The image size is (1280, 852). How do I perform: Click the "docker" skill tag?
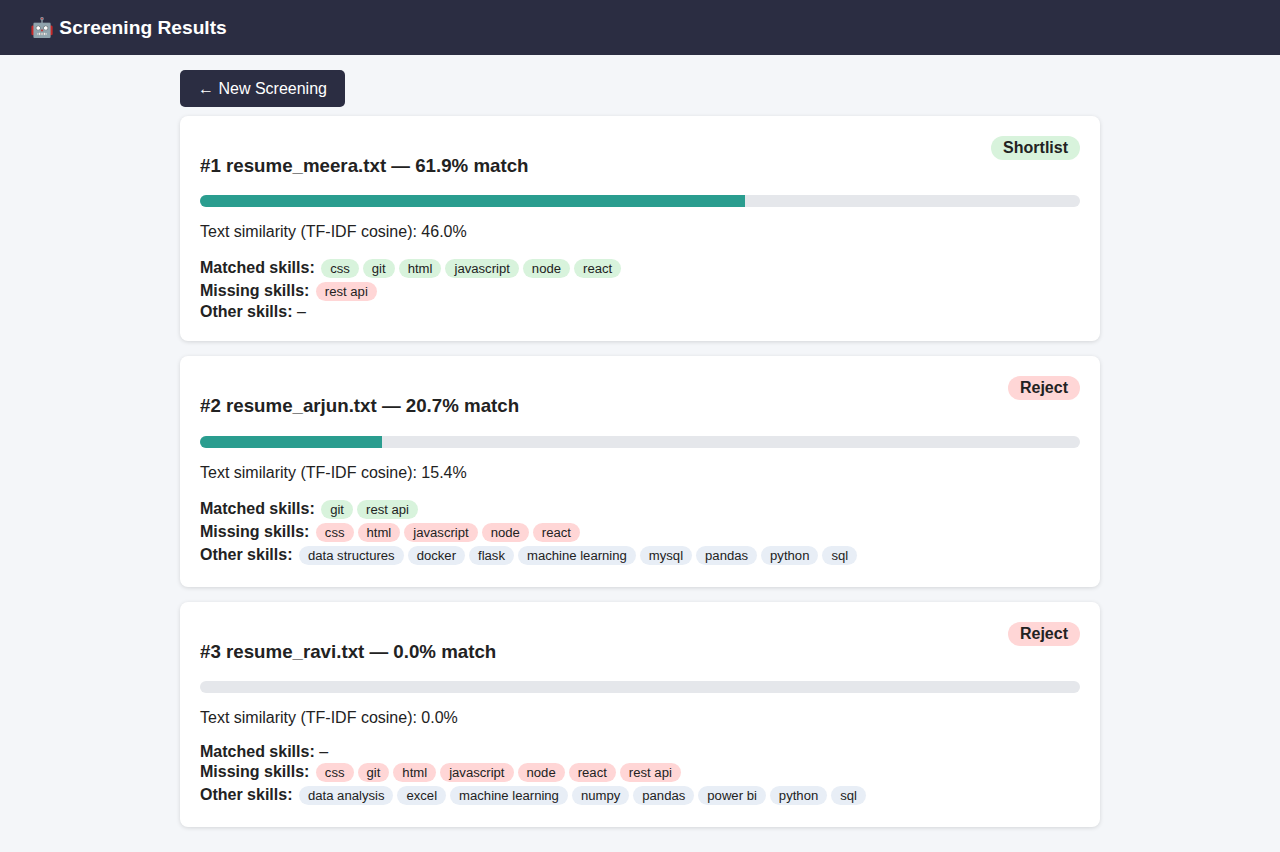tap(436, 555)
